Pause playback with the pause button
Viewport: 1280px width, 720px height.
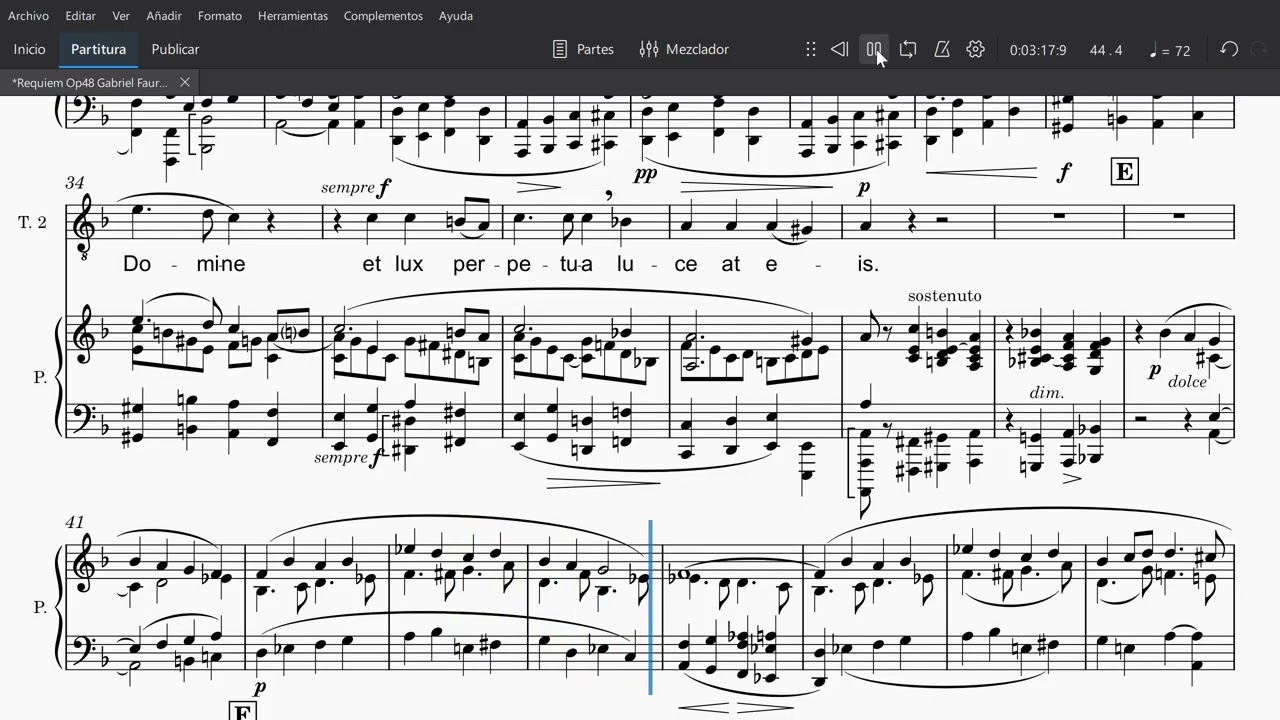click(x=874, y=49)
